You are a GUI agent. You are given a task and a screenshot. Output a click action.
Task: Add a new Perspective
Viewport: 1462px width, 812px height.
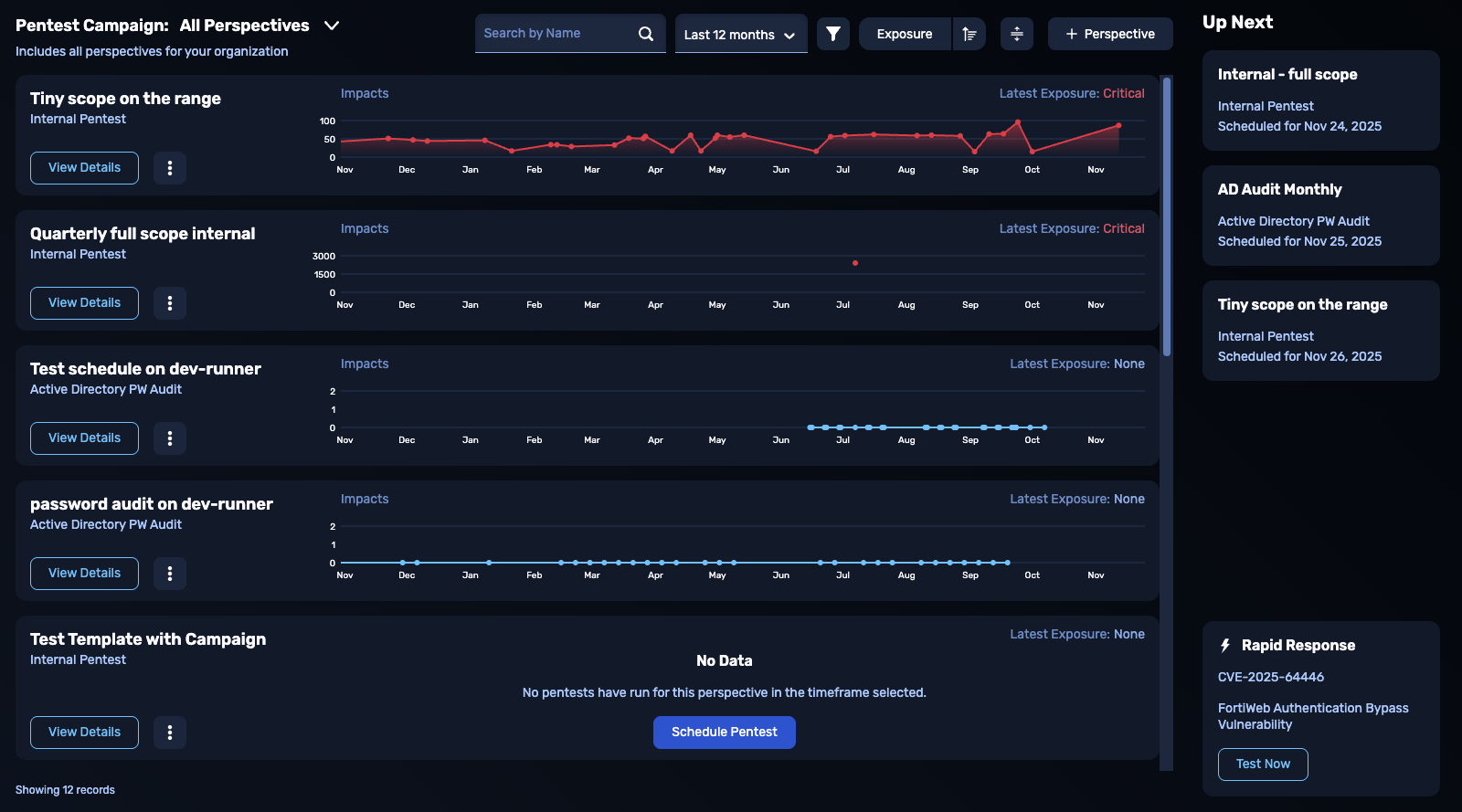point(1110,34)
